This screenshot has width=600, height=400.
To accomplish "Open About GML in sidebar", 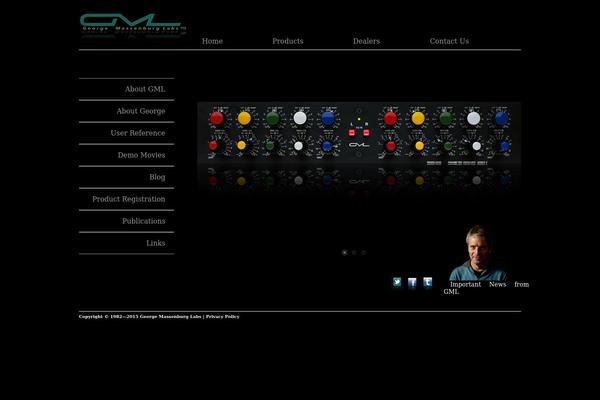I will [145, 89].
